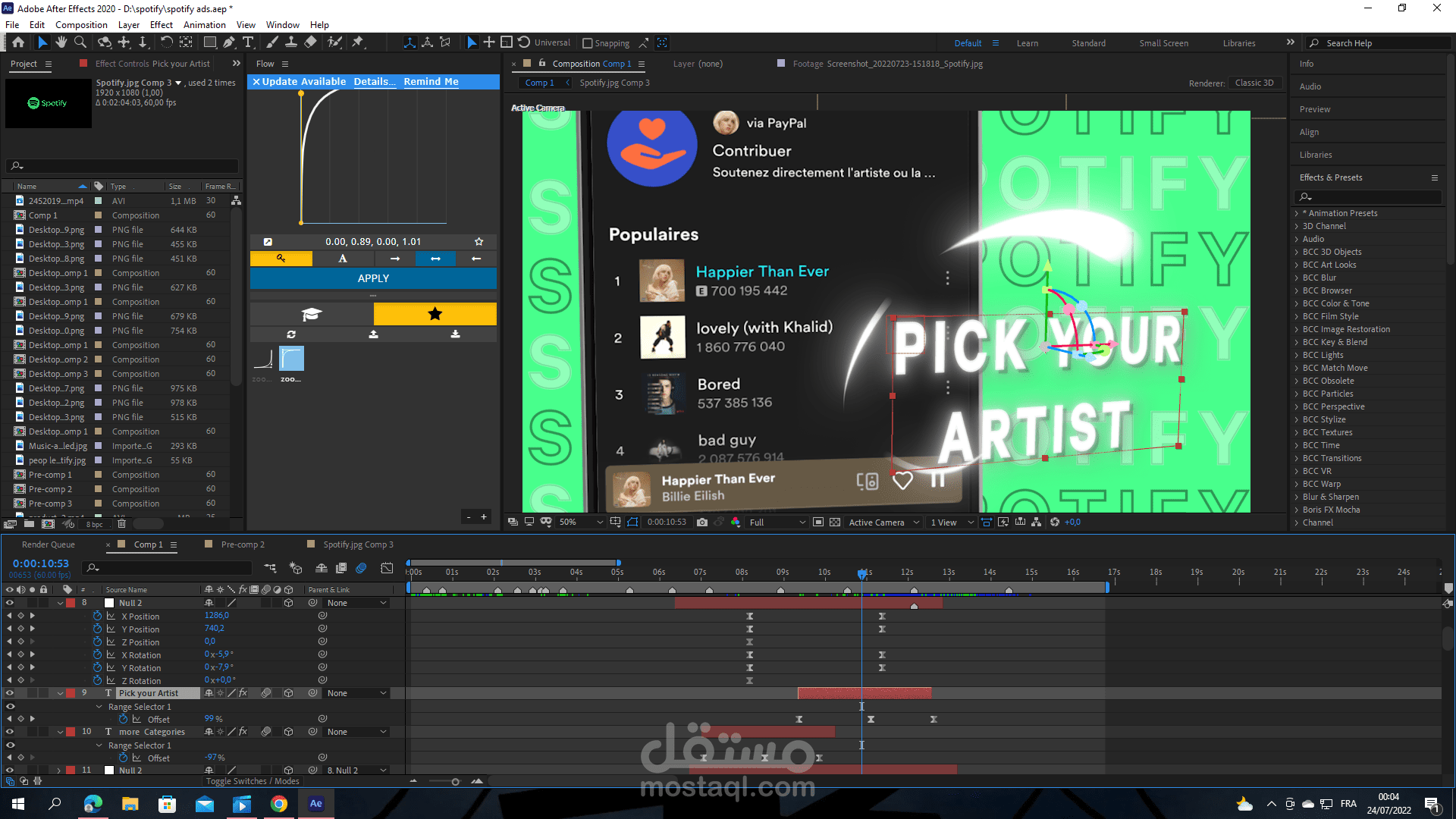Screen dimensions: 1456x819
Task: Select the Horizontal Type tool
Action: coord(248,42)
